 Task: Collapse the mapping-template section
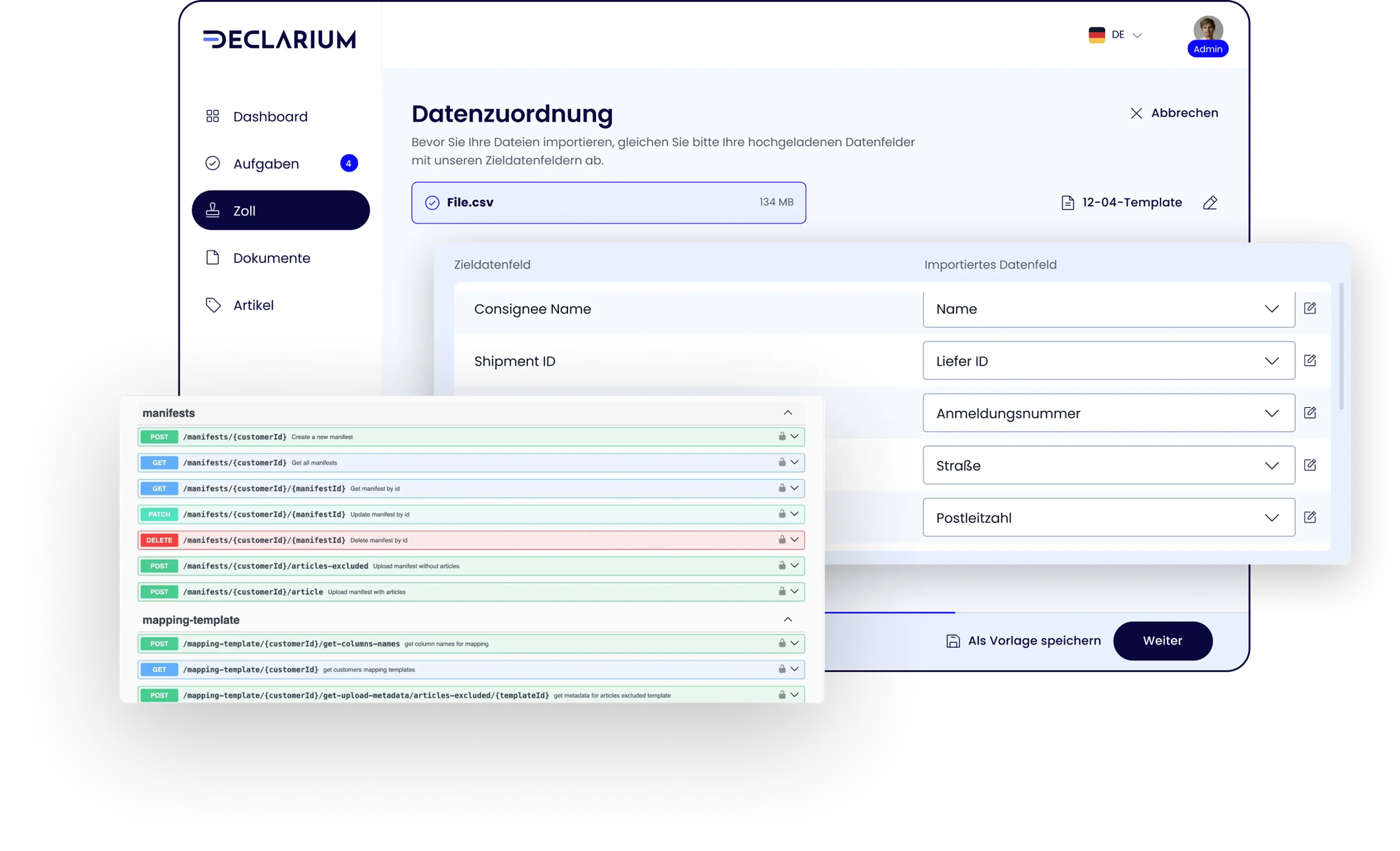point(787,620)
